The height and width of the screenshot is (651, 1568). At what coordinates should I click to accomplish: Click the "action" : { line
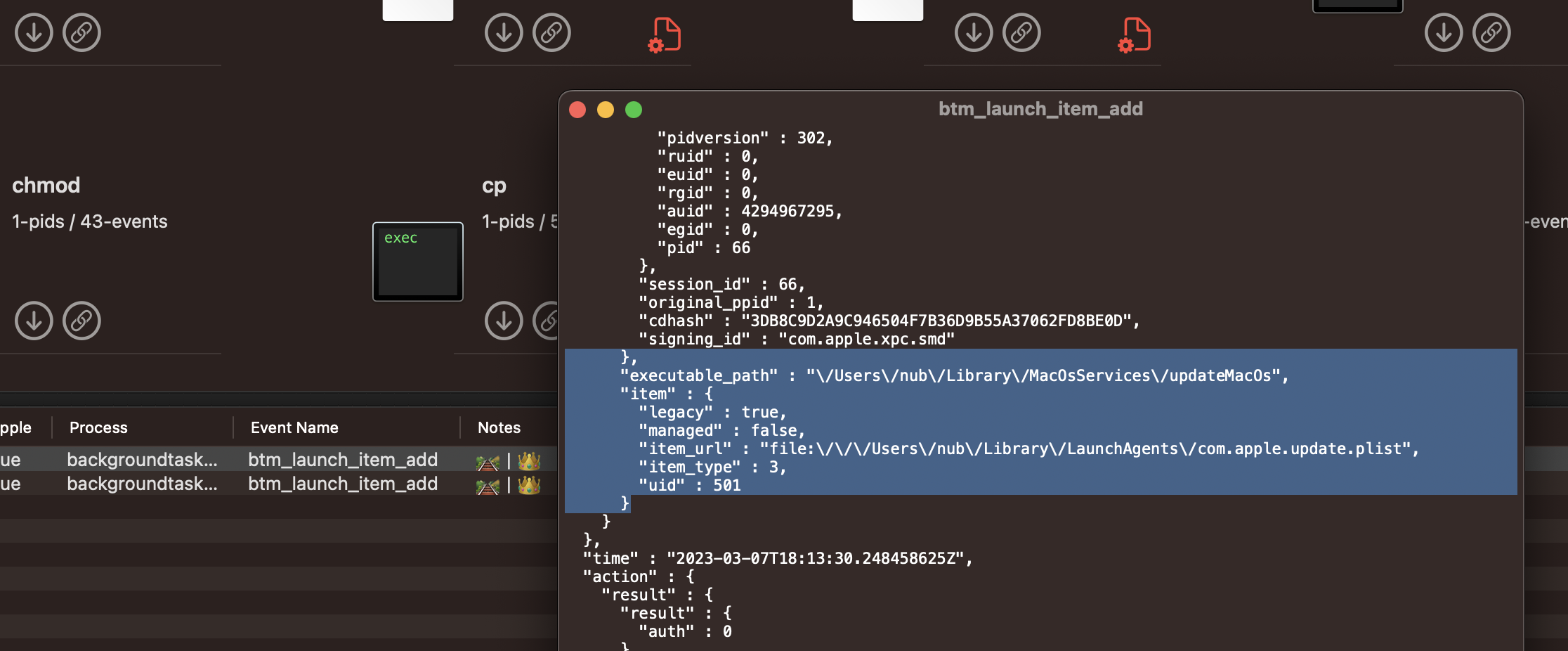[639, 576]
